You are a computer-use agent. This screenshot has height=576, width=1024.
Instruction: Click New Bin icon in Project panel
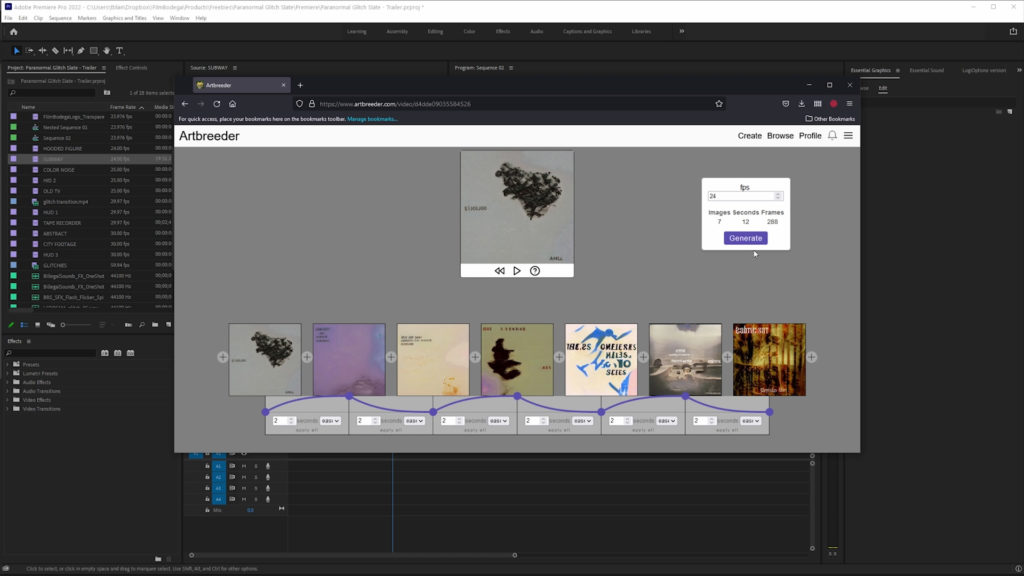pyautogui.click(x=155, y=325)
